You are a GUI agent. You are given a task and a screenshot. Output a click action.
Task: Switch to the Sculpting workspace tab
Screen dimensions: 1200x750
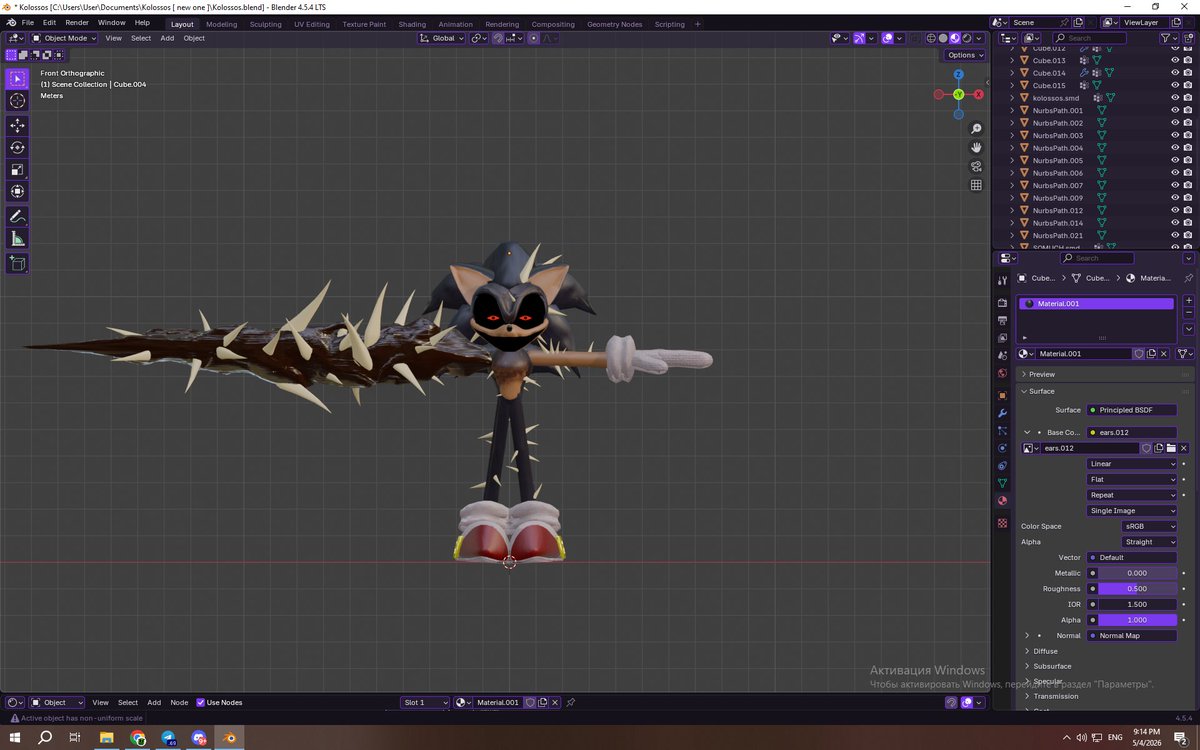pos(266,24)
